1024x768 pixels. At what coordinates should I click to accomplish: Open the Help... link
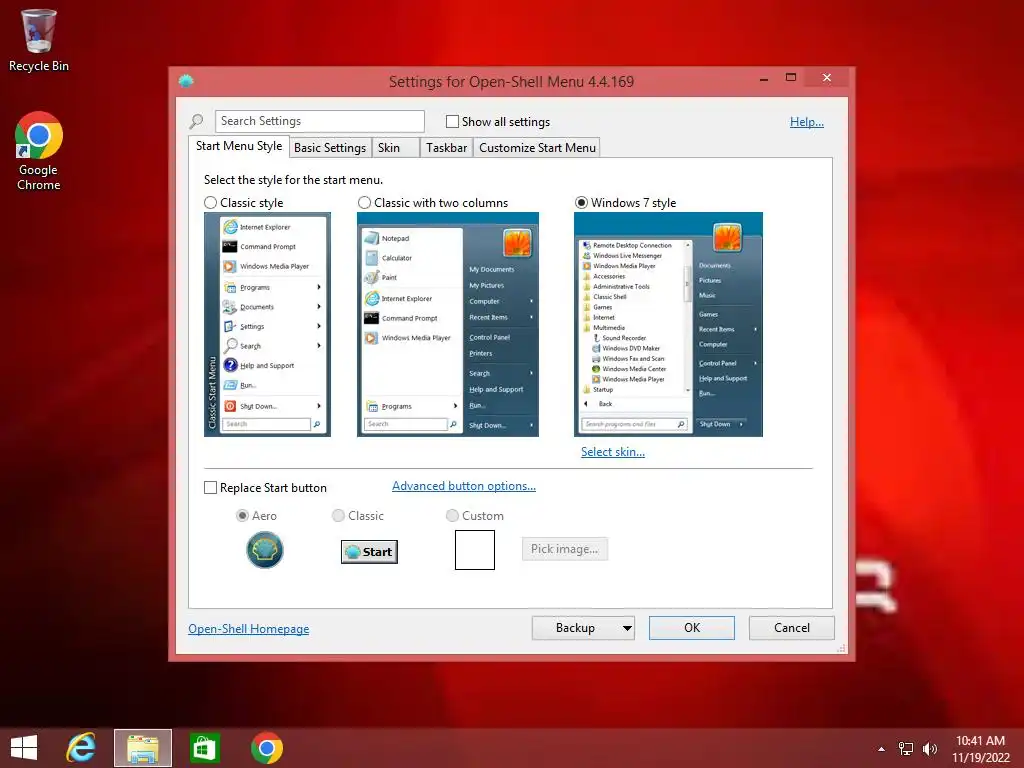807,122
